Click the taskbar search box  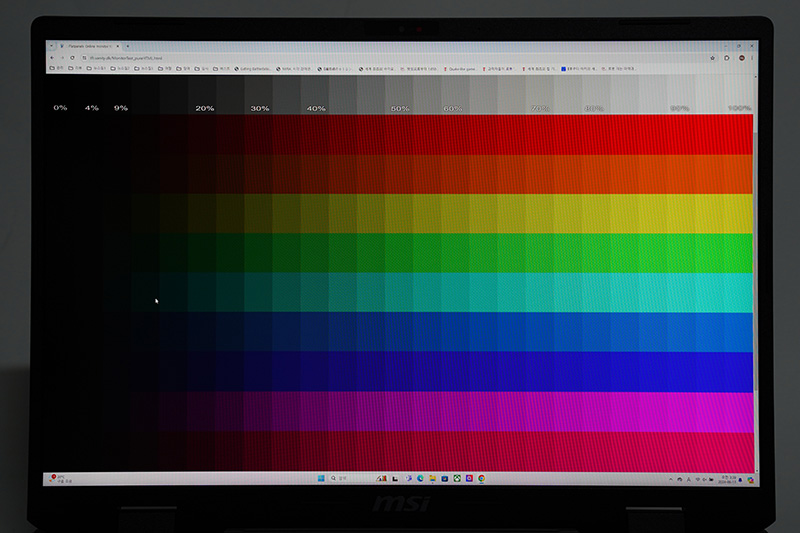coord(347,478)
